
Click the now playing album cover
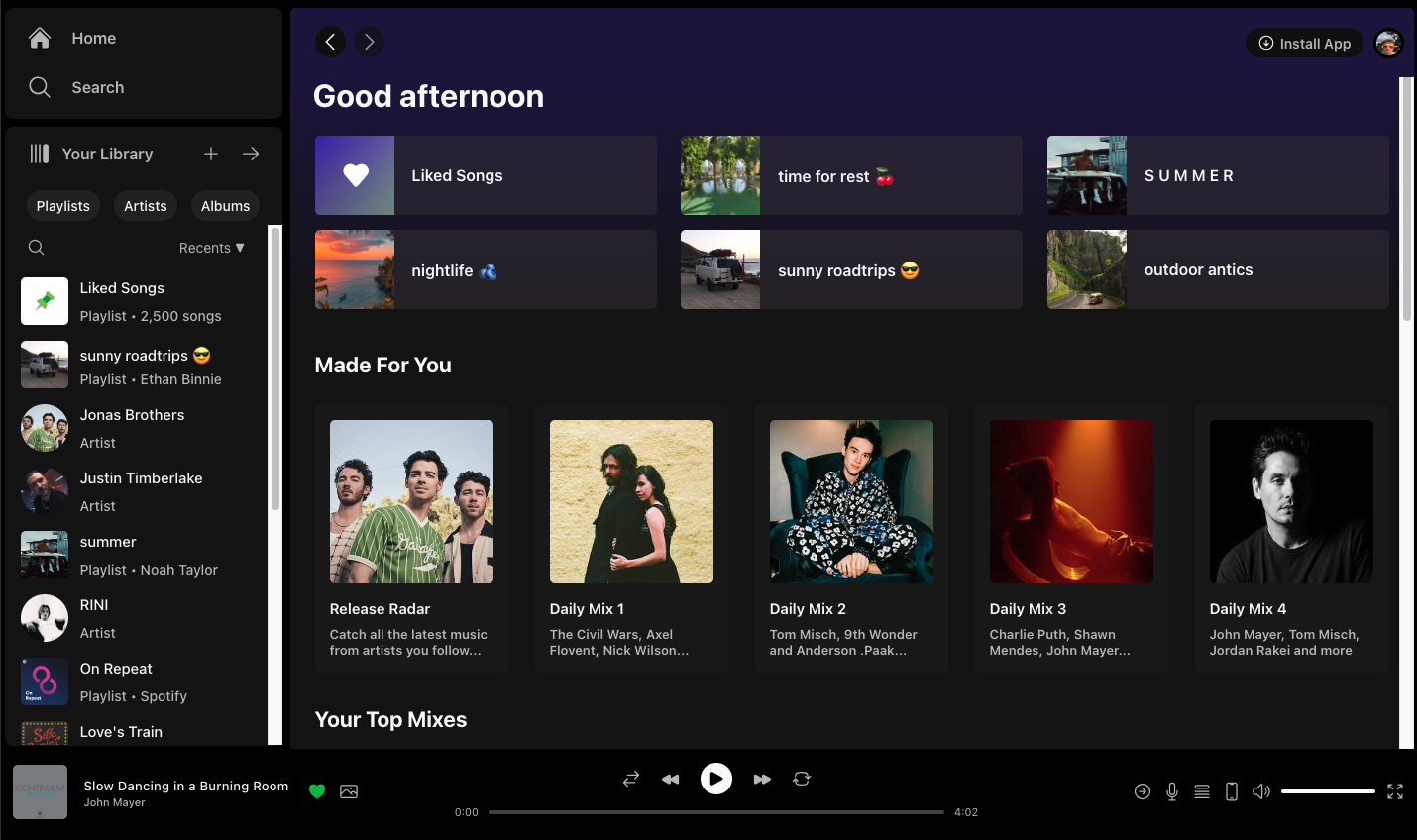point(40,791)
